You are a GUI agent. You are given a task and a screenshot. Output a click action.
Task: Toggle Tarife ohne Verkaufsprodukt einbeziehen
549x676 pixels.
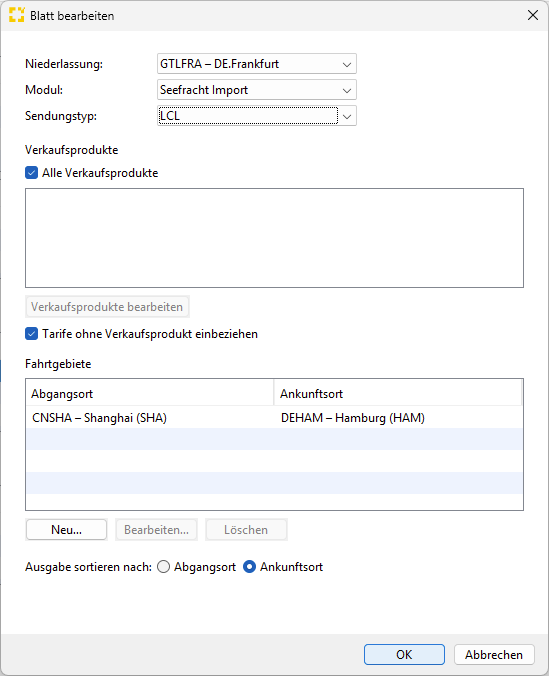[x=31, y=334]
